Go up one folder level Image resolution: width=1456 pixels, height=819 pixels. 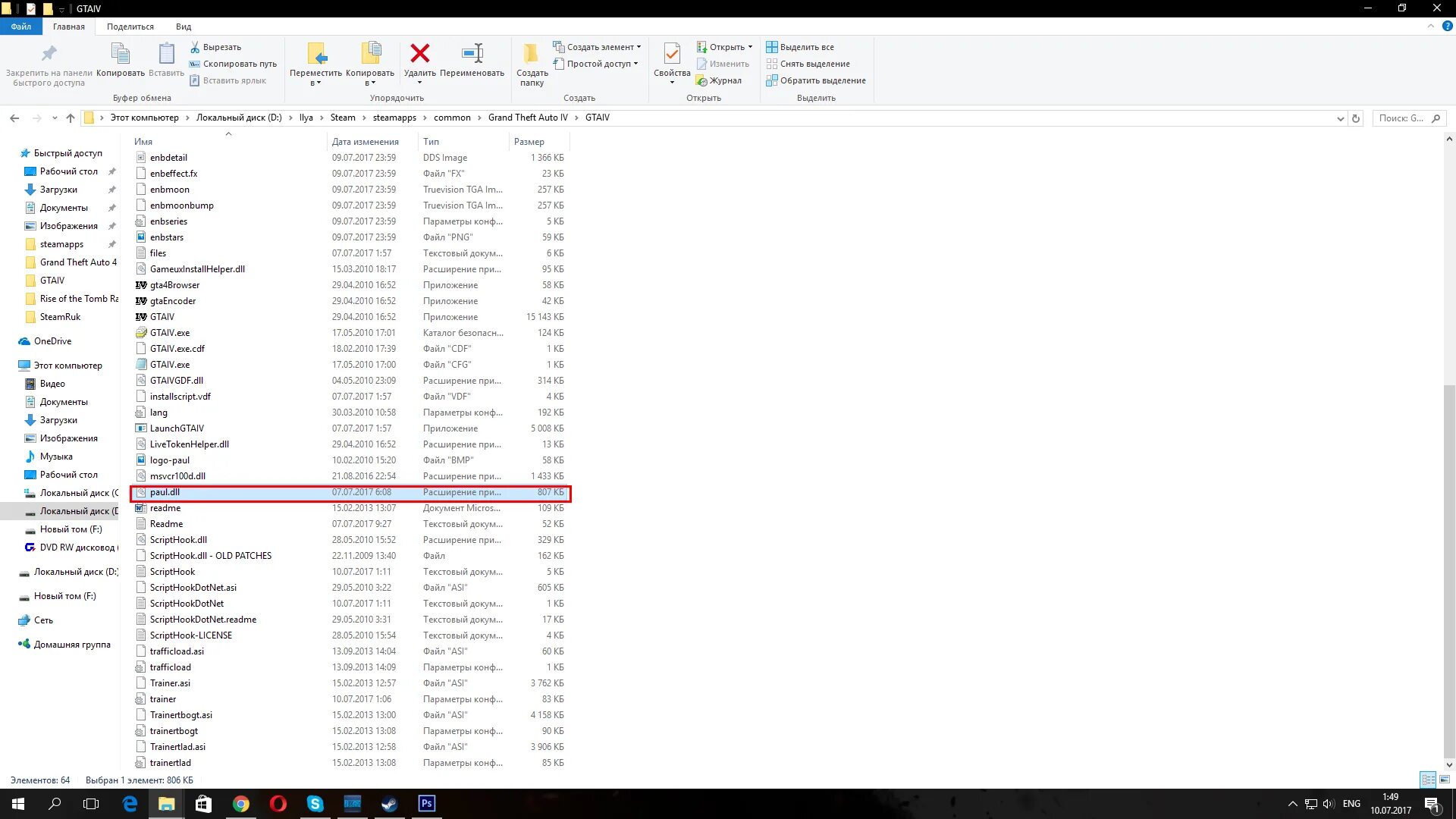(x=71, y=118)
